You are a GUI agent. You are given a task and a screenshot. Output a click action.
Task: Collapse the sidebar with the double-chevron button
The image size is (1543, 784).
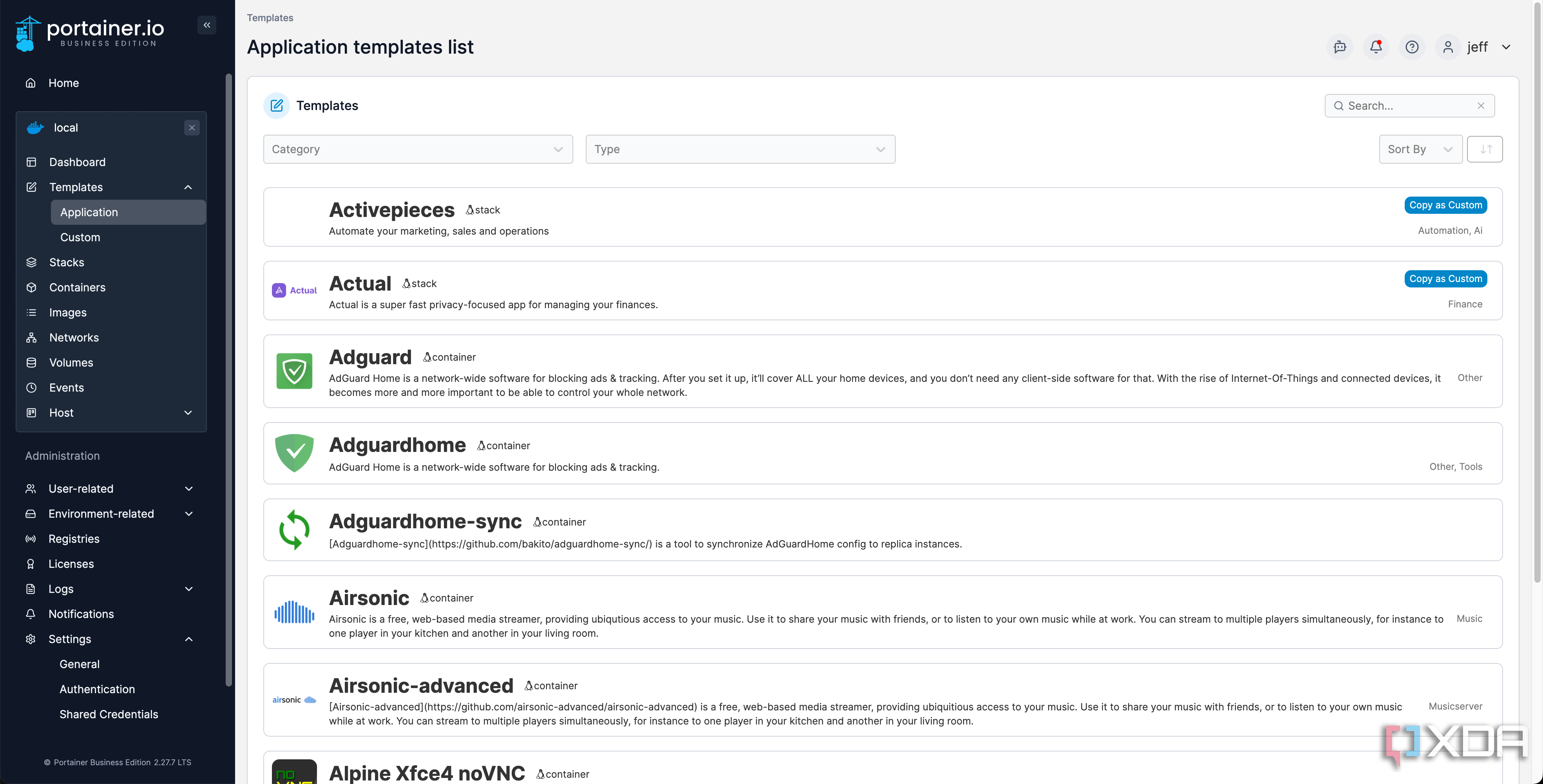206,25
